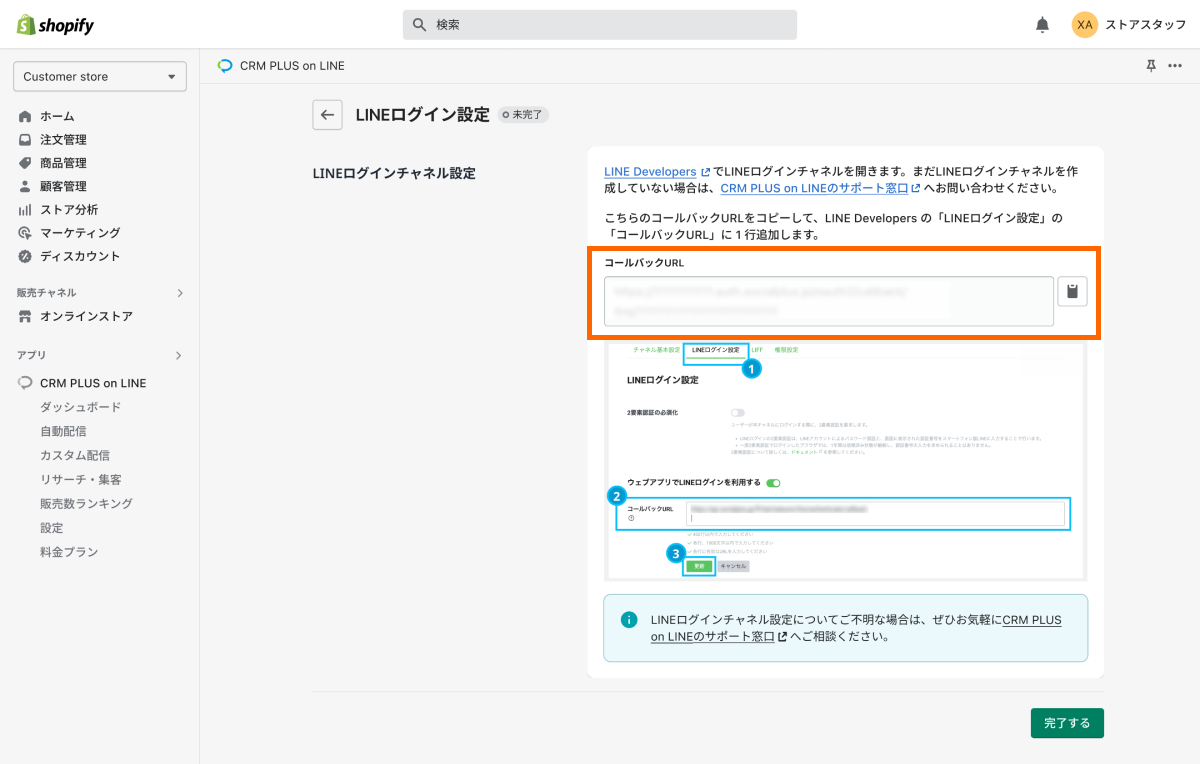Go back with the arrow button
Viewport: 1200px width, 764px height.
327,115
